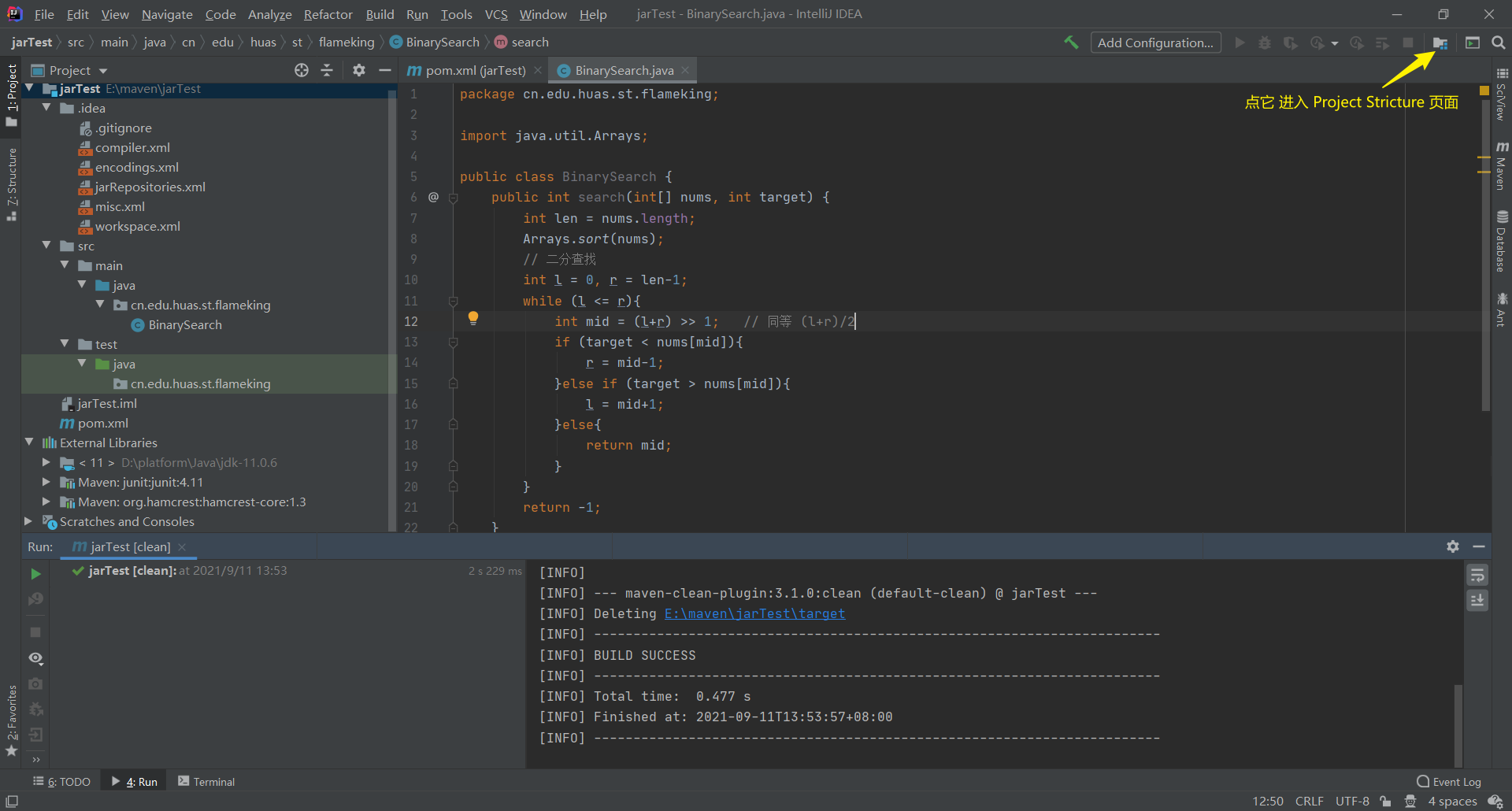This screenshot has width=1512, height=811.
Task: Select the BinarySearch.java editor tab
Action: tap(624, 70)
